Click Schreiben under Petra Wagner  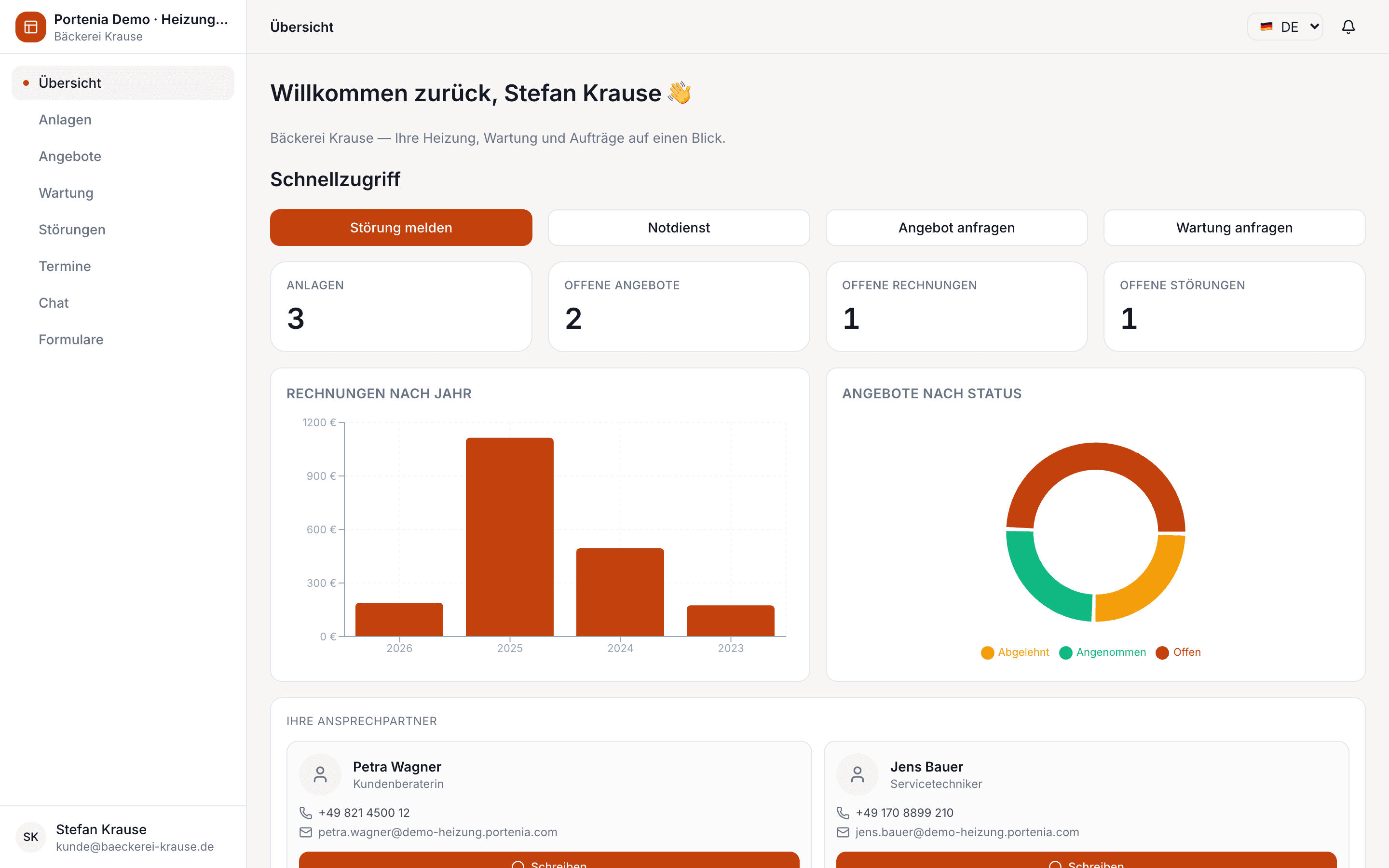pyautogui.click(x=549, y=860)
